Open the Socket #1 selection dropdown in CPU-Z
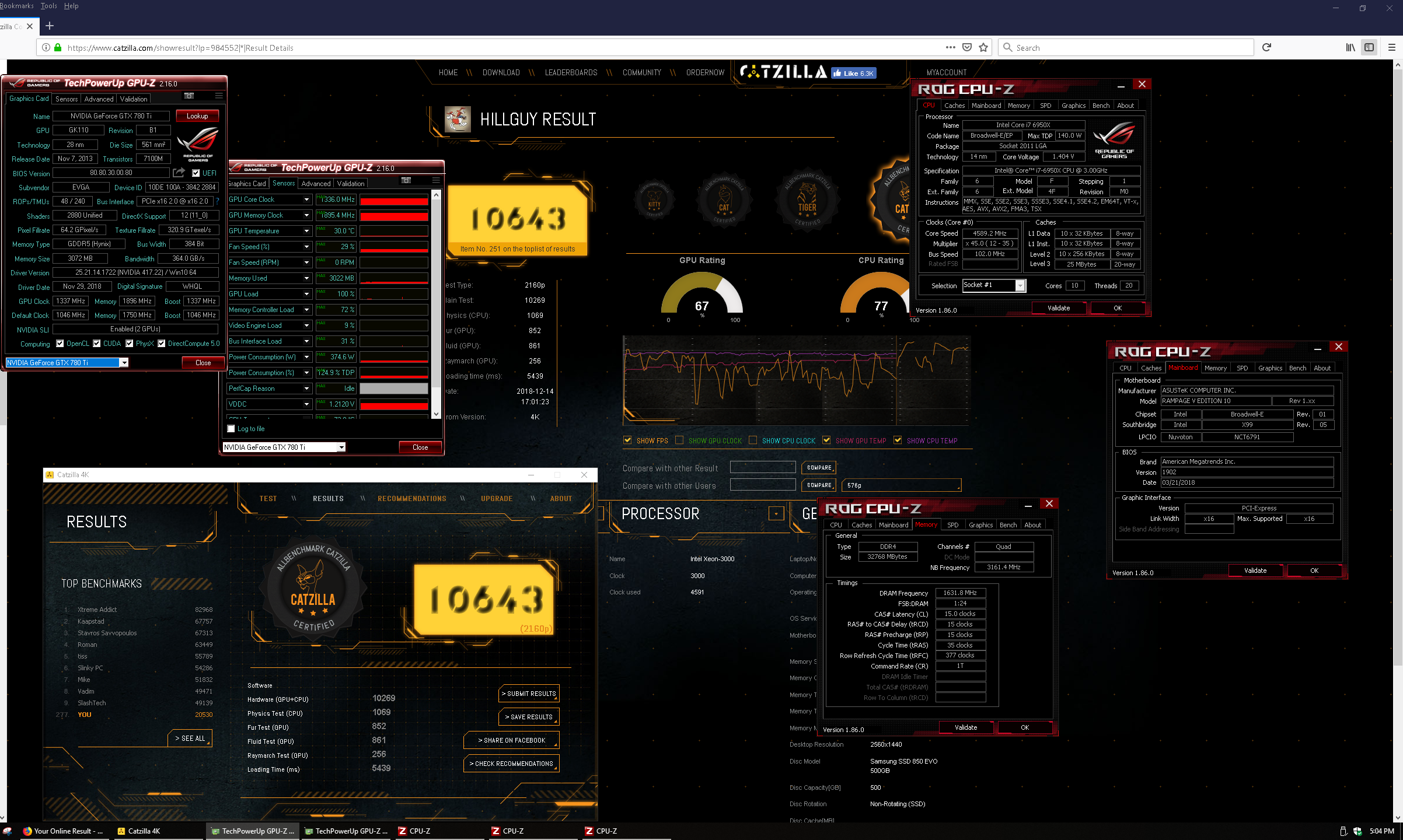 (1020, 285)
